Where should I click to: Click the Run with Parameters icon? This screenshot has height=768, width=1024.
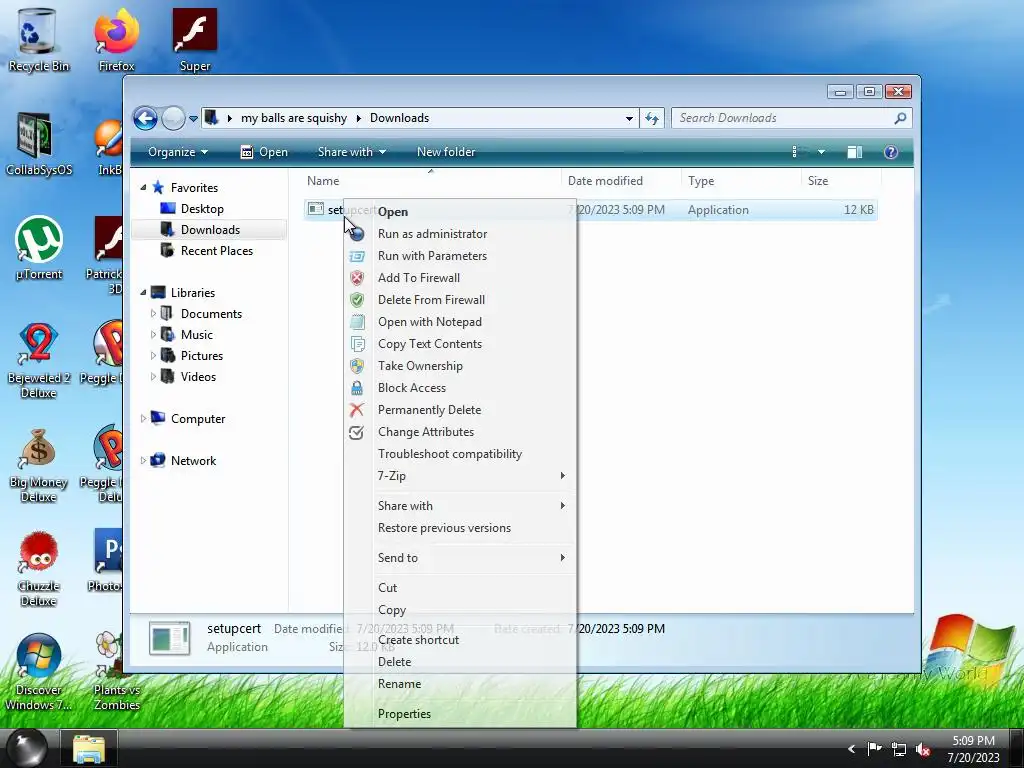pos(357,256)
